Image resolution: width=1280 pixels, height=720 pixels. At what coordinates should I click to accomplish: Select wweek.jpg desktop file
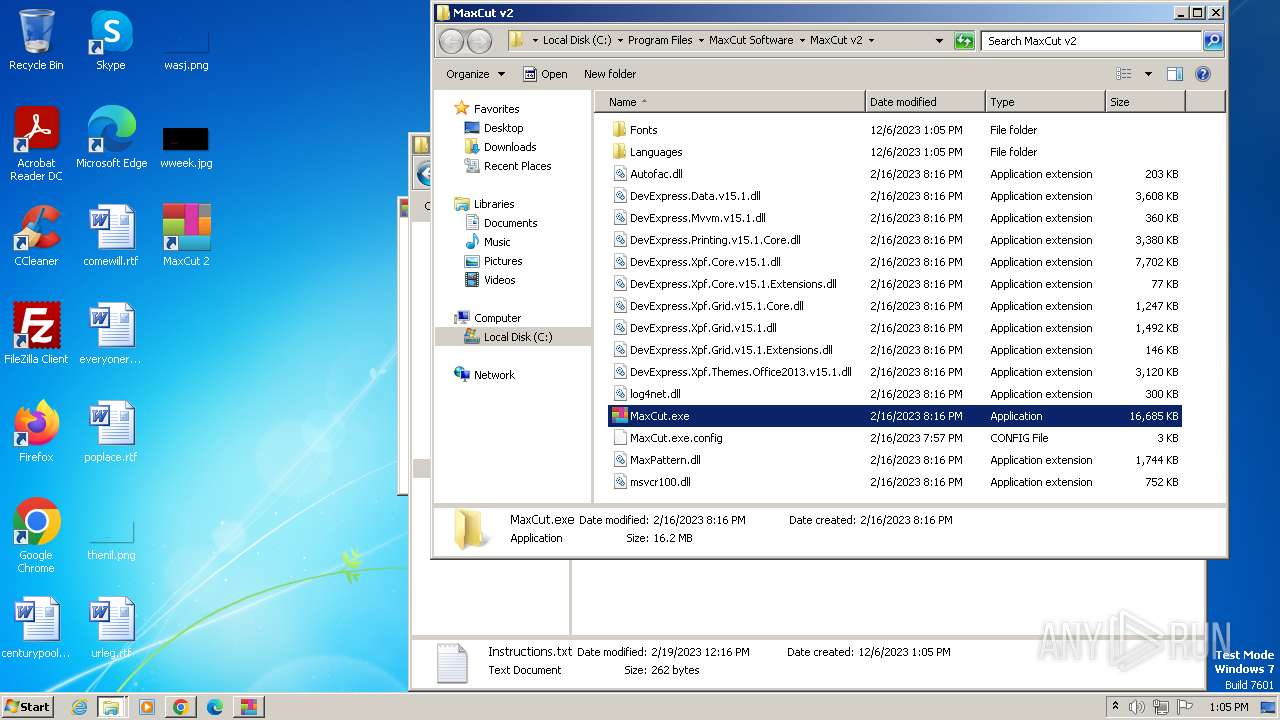(x=186, y=145)
